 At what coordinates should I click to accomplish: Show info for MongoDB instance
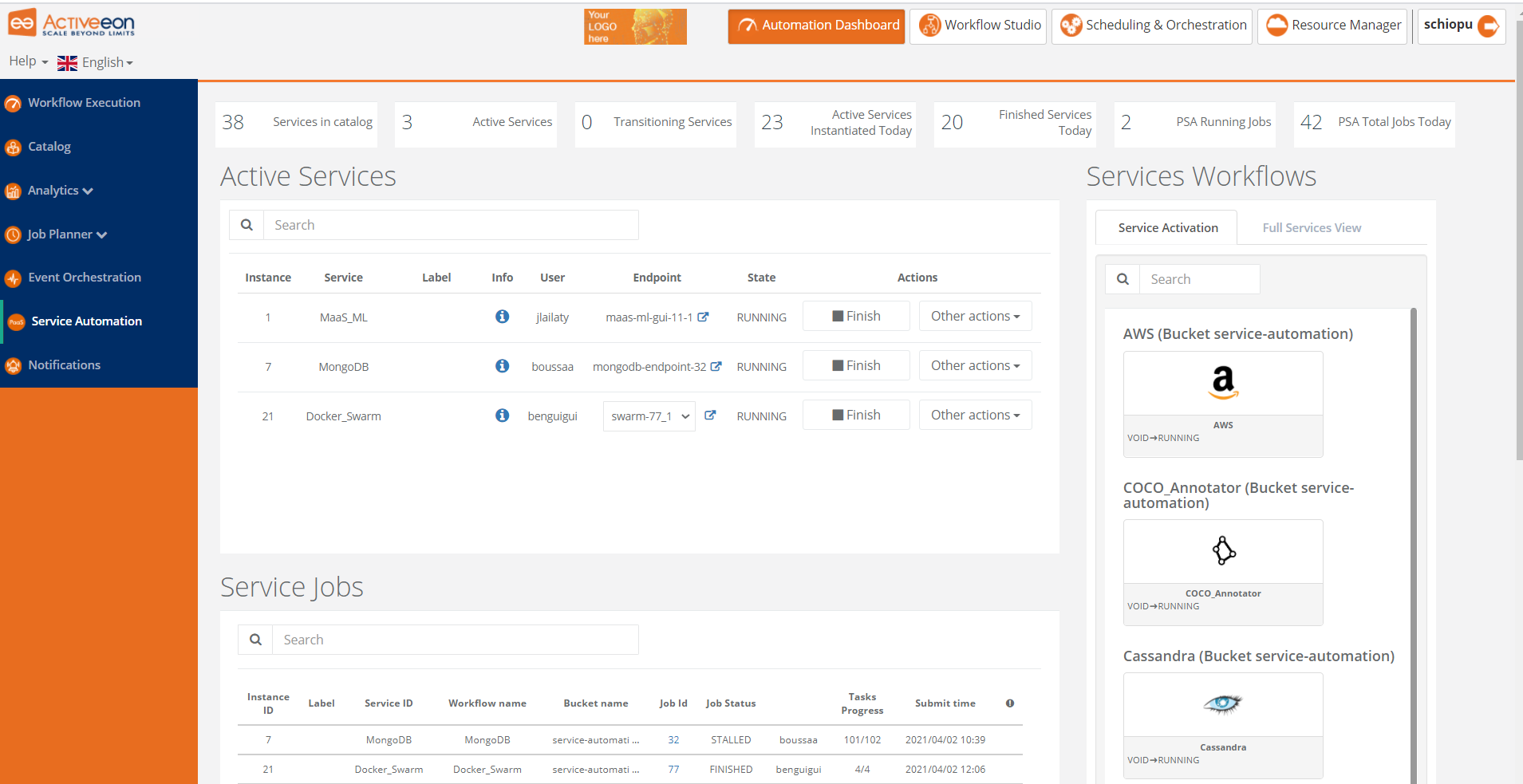pos(502,366)
